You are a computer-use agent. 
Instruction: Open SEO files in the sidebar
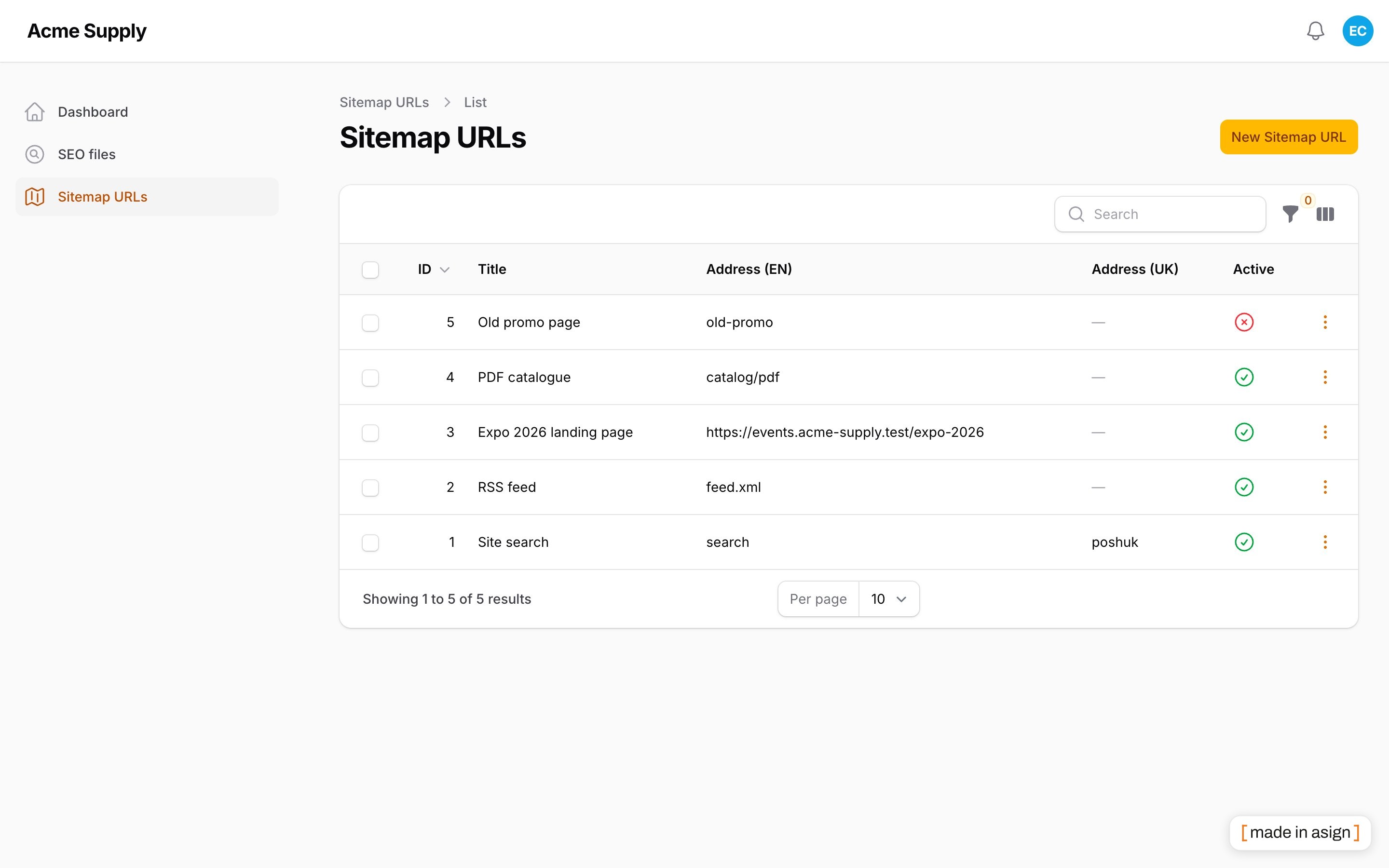tap(147, 154)
